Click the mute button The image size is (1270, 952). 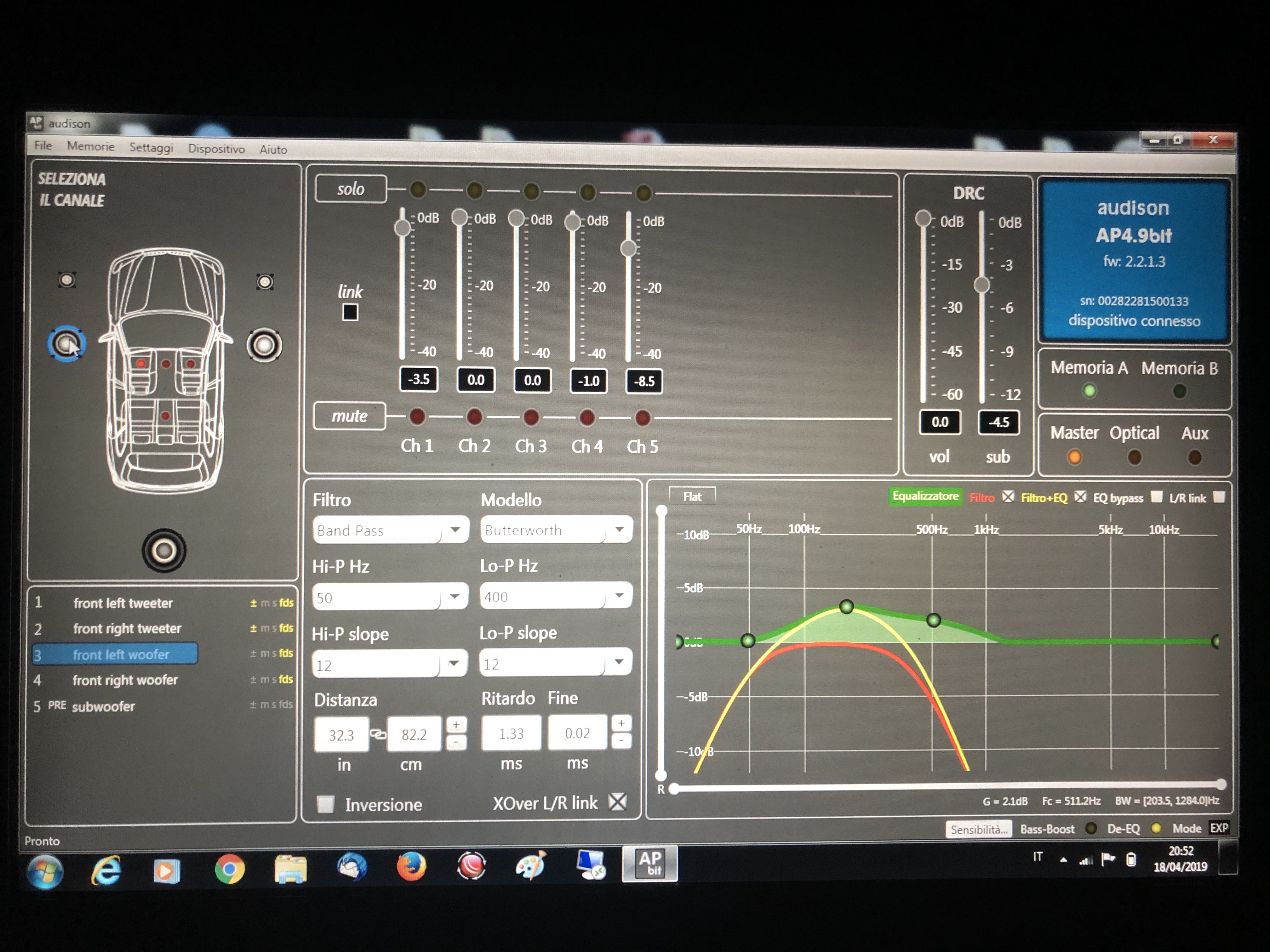(x=349, y=416)
